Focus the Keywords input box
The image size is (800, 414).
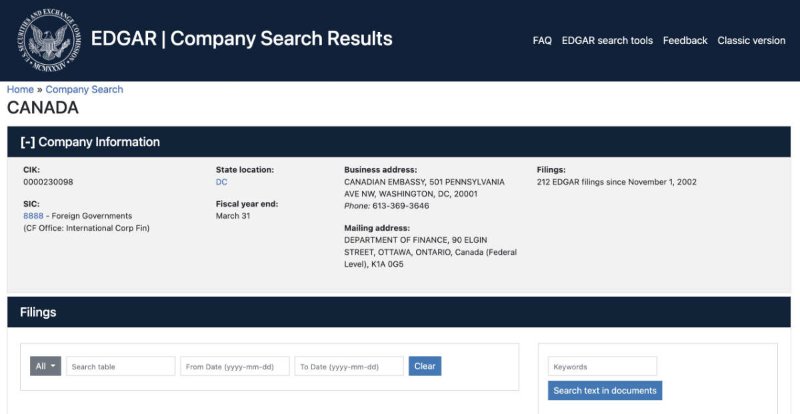603,366
